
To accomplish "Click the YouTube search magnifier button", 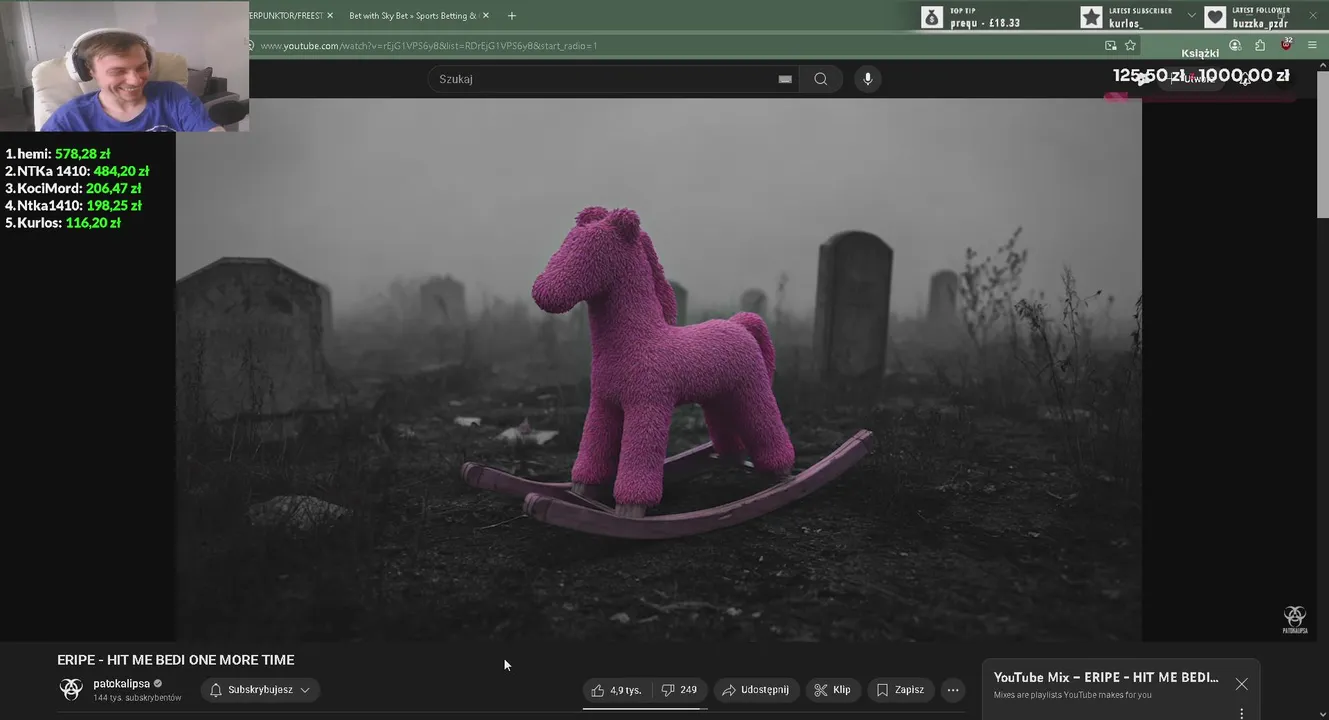I will point(820,79).
